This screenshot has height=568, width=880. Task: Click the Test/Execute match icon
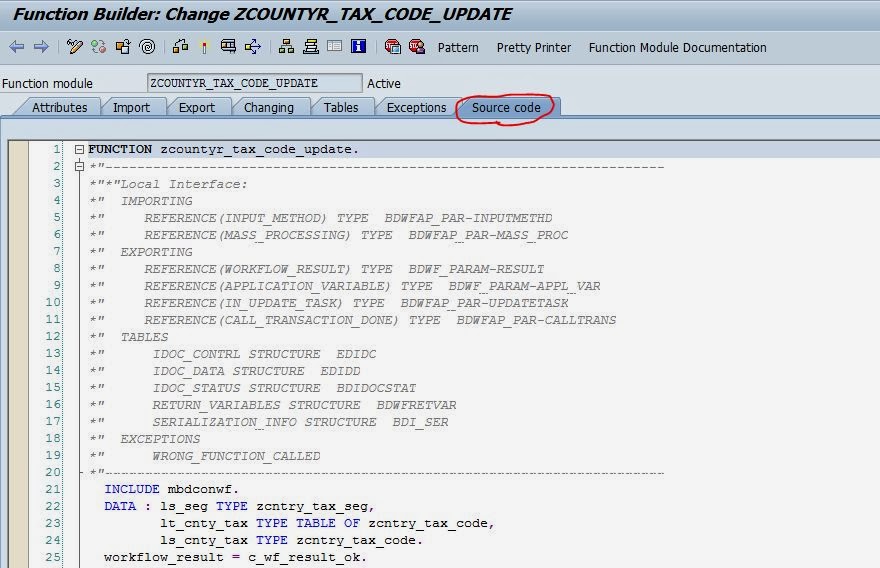204,47
